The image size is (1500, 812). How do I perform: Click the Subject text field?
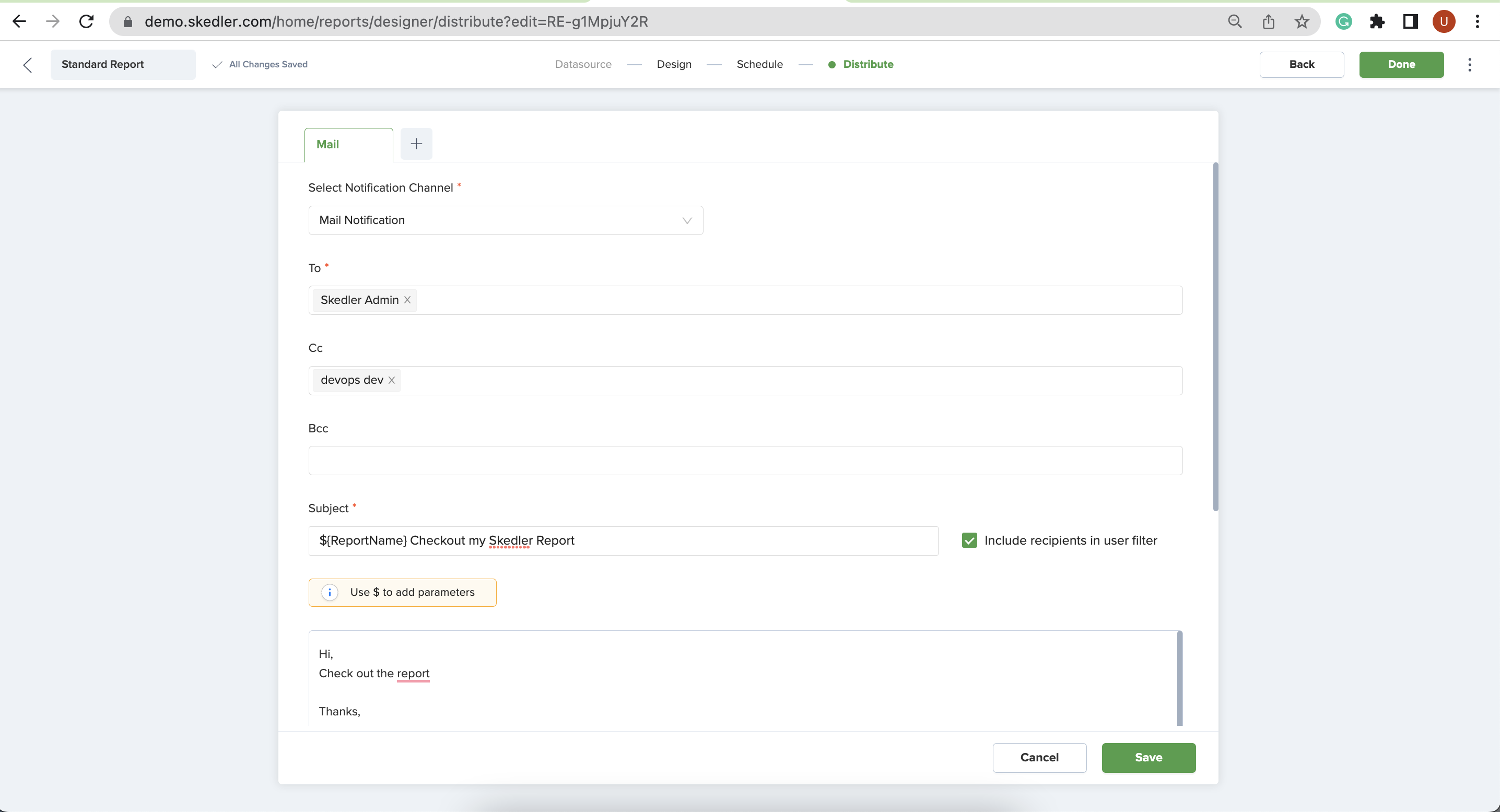pos(623,541)
